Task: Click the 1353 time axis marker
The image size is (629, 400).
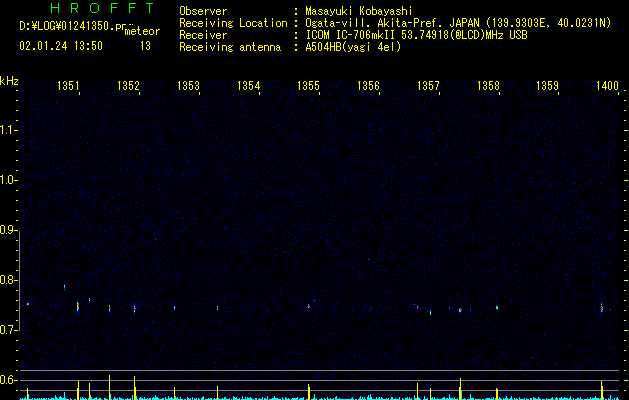Action: tap(188, 85)
